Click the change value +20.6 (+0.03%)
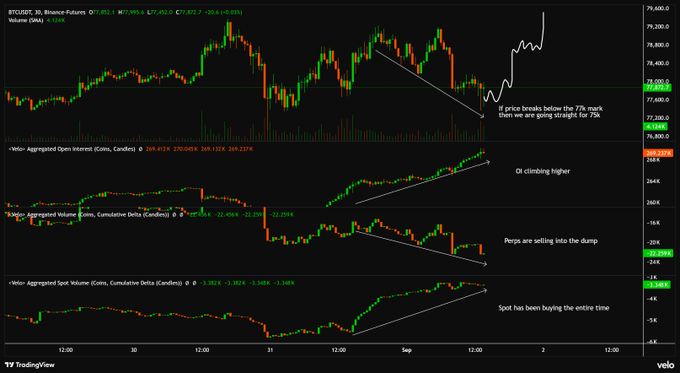 tap(223, 12)
